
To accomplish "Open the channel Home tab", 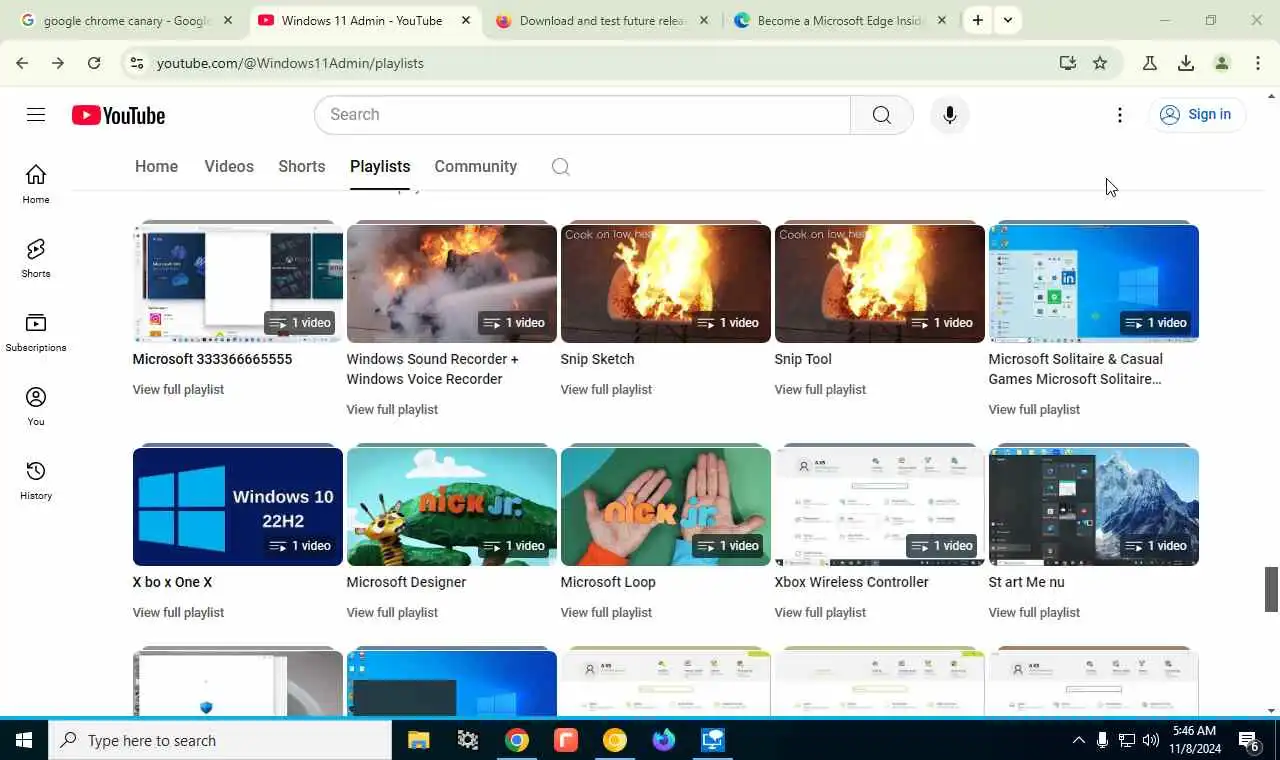I will [x=156, y=167].
